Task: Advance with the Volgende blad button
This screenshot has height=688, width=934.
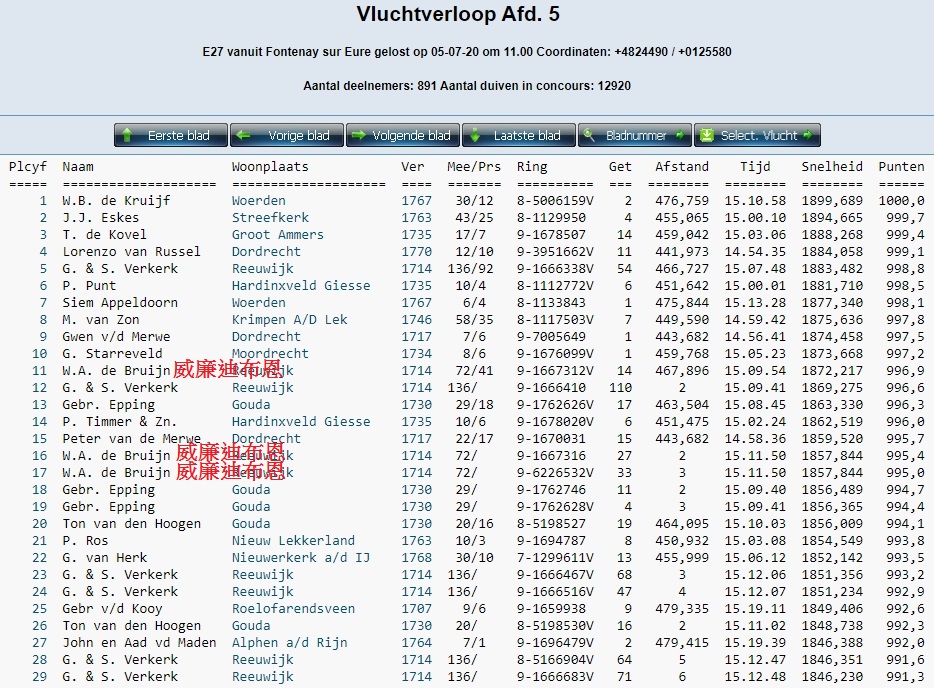Action: [x=403, y=135]
